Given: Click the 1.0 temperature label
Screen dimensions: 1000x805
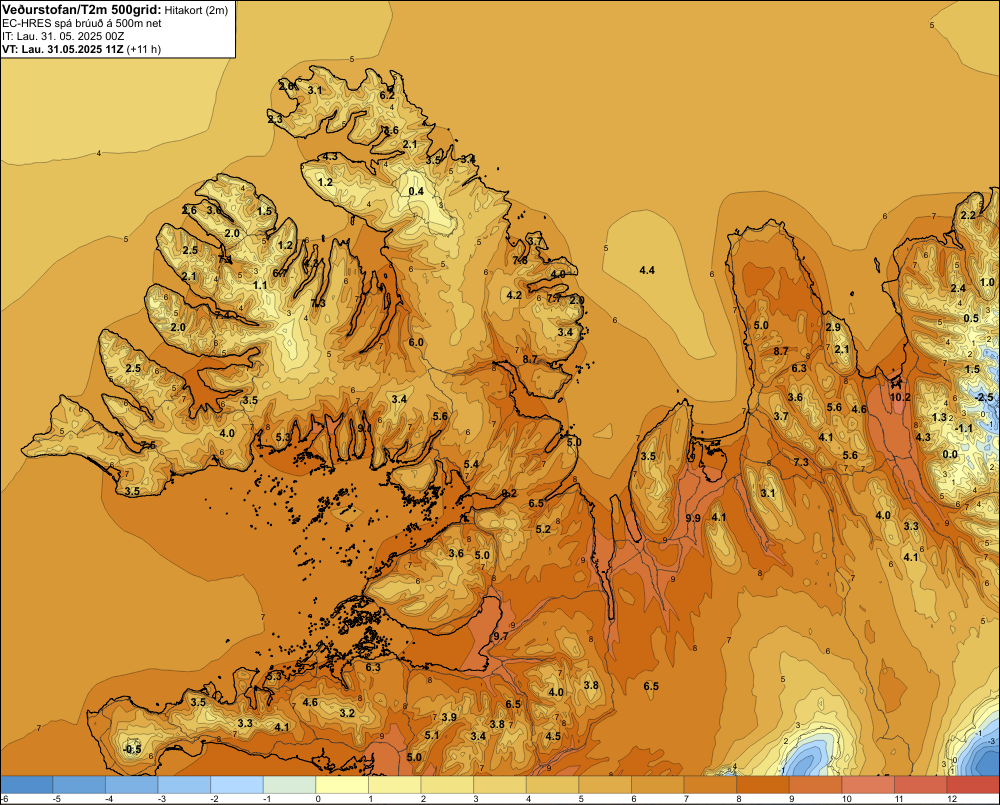Looking at the screenshot, I should tap(987, 282).
